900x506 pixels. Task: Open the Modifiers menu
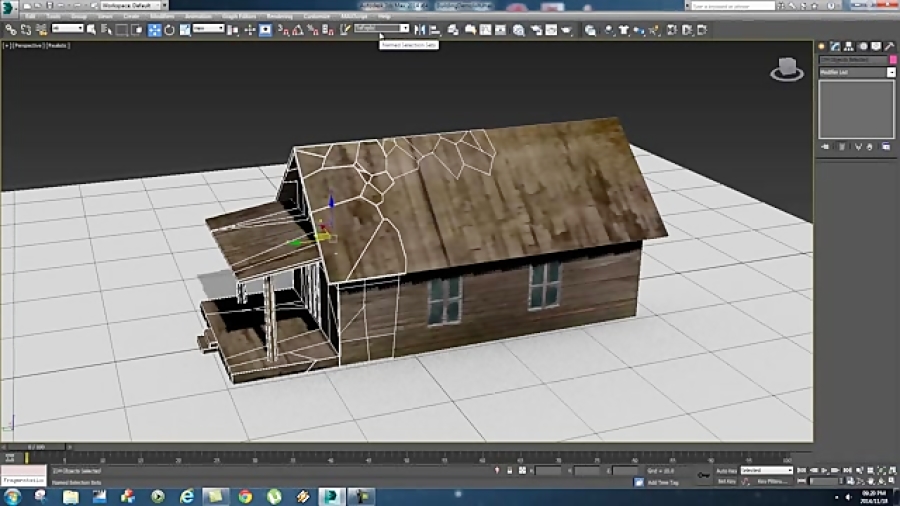click(x=162, y=17)
